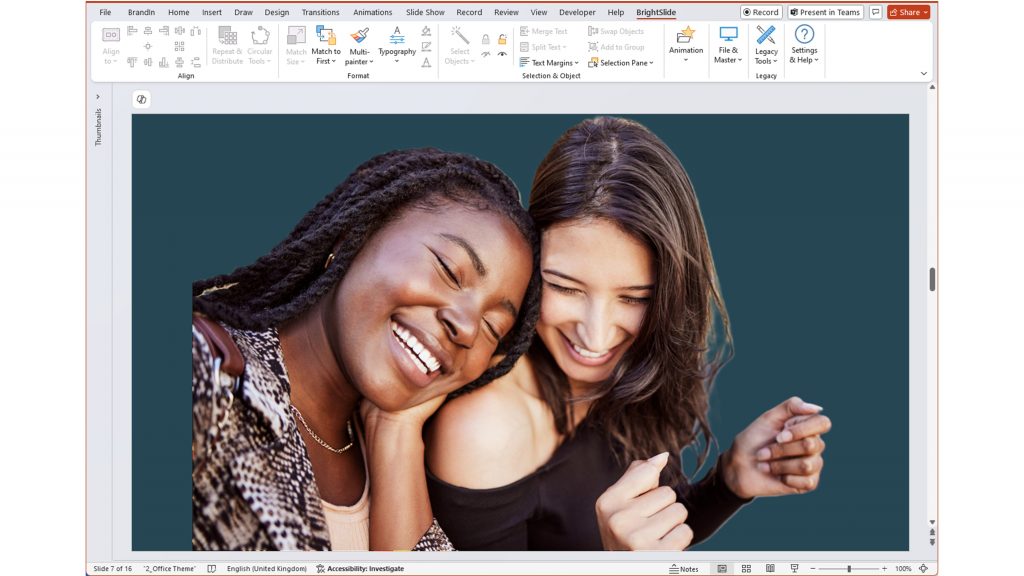Switch to Reading view
The height and width of the screenshot is (576, 1024).
769,567
